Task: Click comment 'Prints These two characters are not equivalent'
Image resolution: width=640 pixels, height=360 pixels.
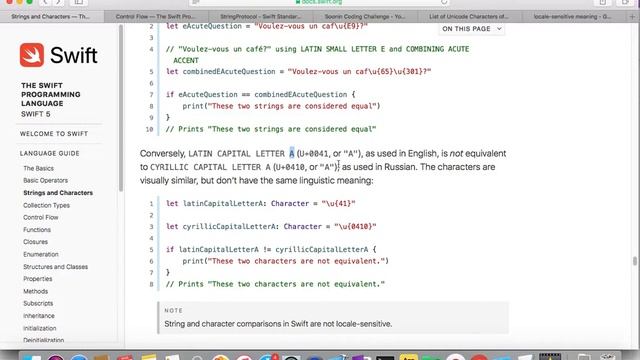Action: (x=275, y=284)
